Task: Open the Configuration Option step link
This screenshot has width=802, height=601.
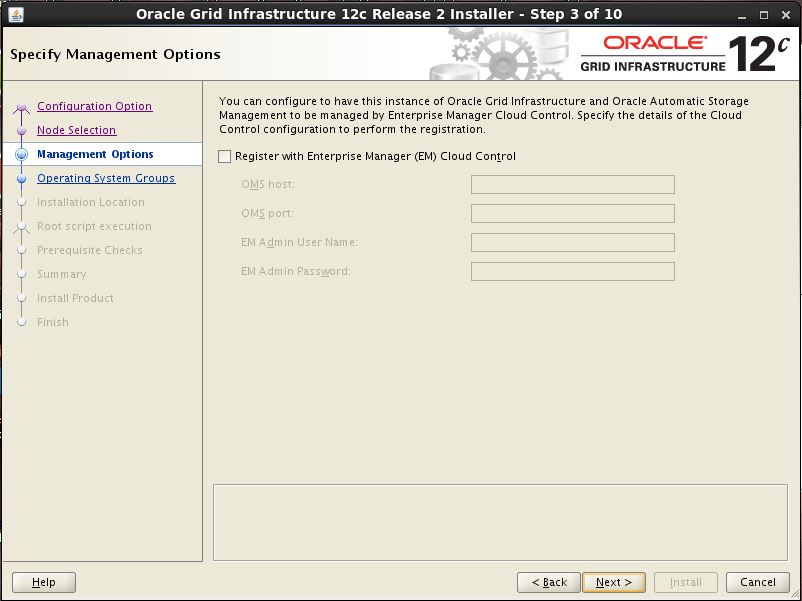Action: [95, 106]
